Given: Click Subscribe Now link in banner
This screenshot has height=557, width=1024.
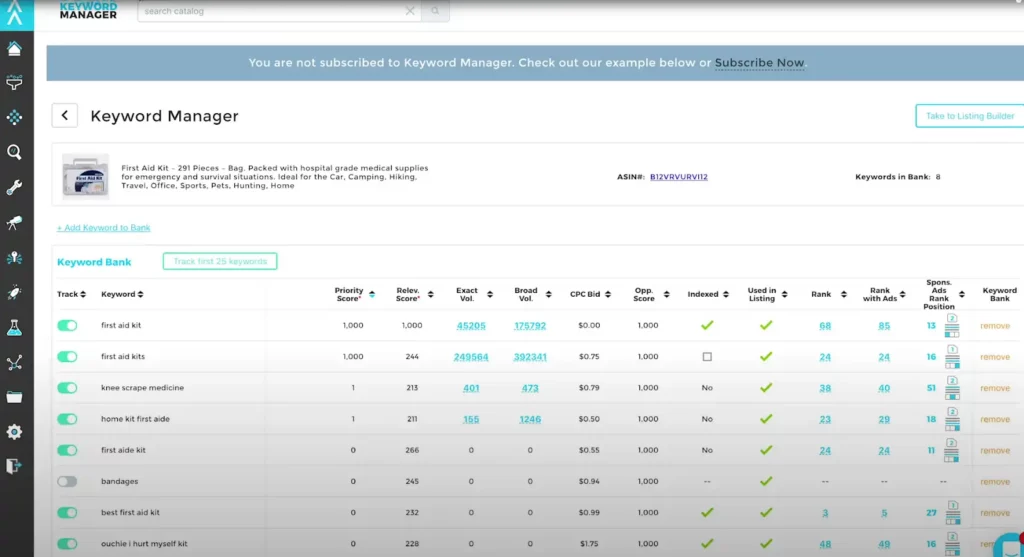Looking at the screenshot, I should (760, 63).
